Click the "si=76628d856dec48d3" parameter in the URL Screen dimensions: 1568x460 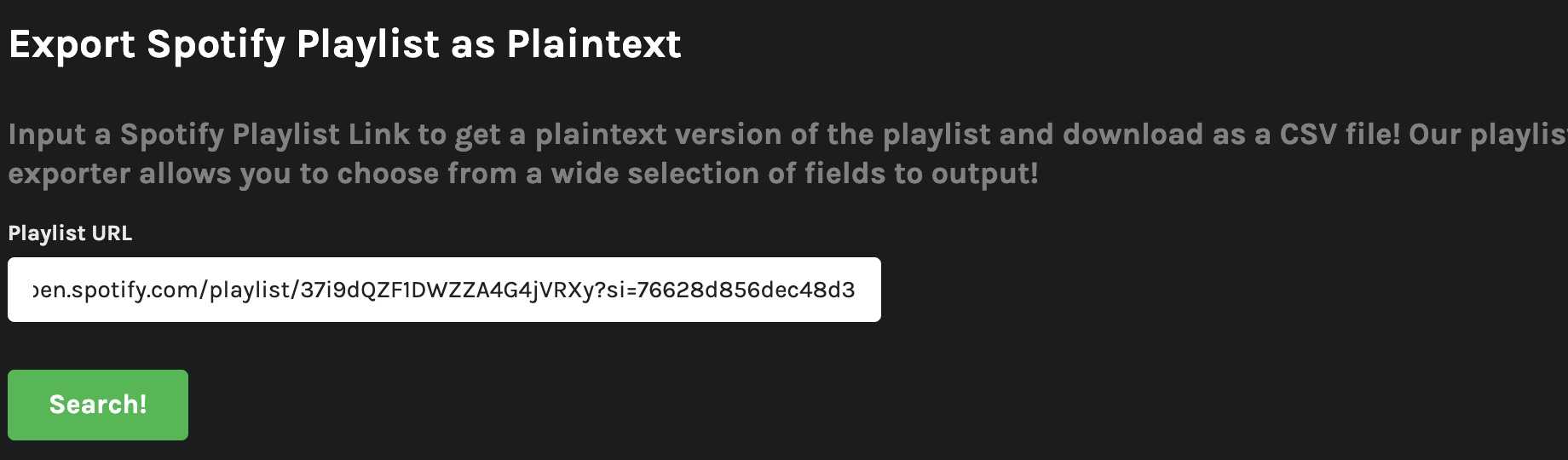point(731,290)
